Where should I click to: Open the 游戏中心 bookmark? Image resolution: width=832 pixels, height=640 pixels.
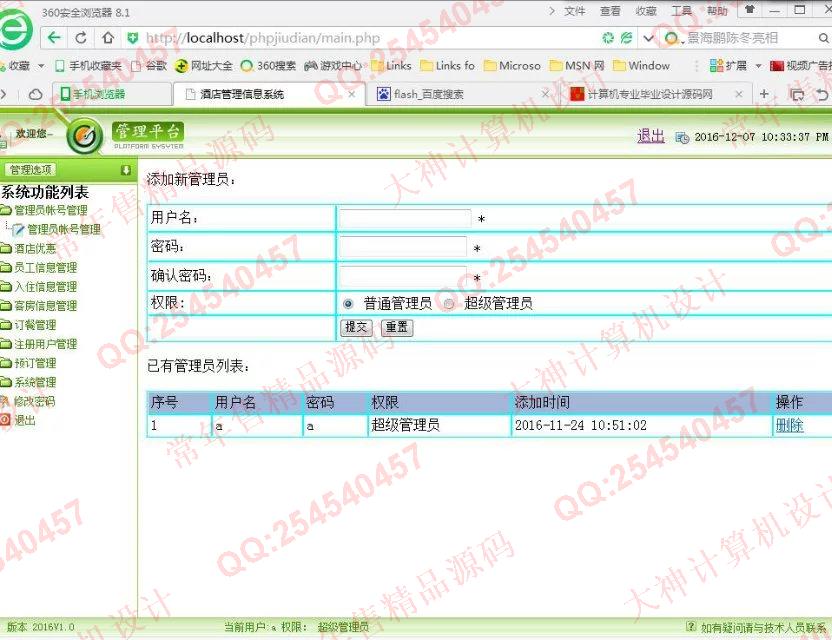pos(333,66)
